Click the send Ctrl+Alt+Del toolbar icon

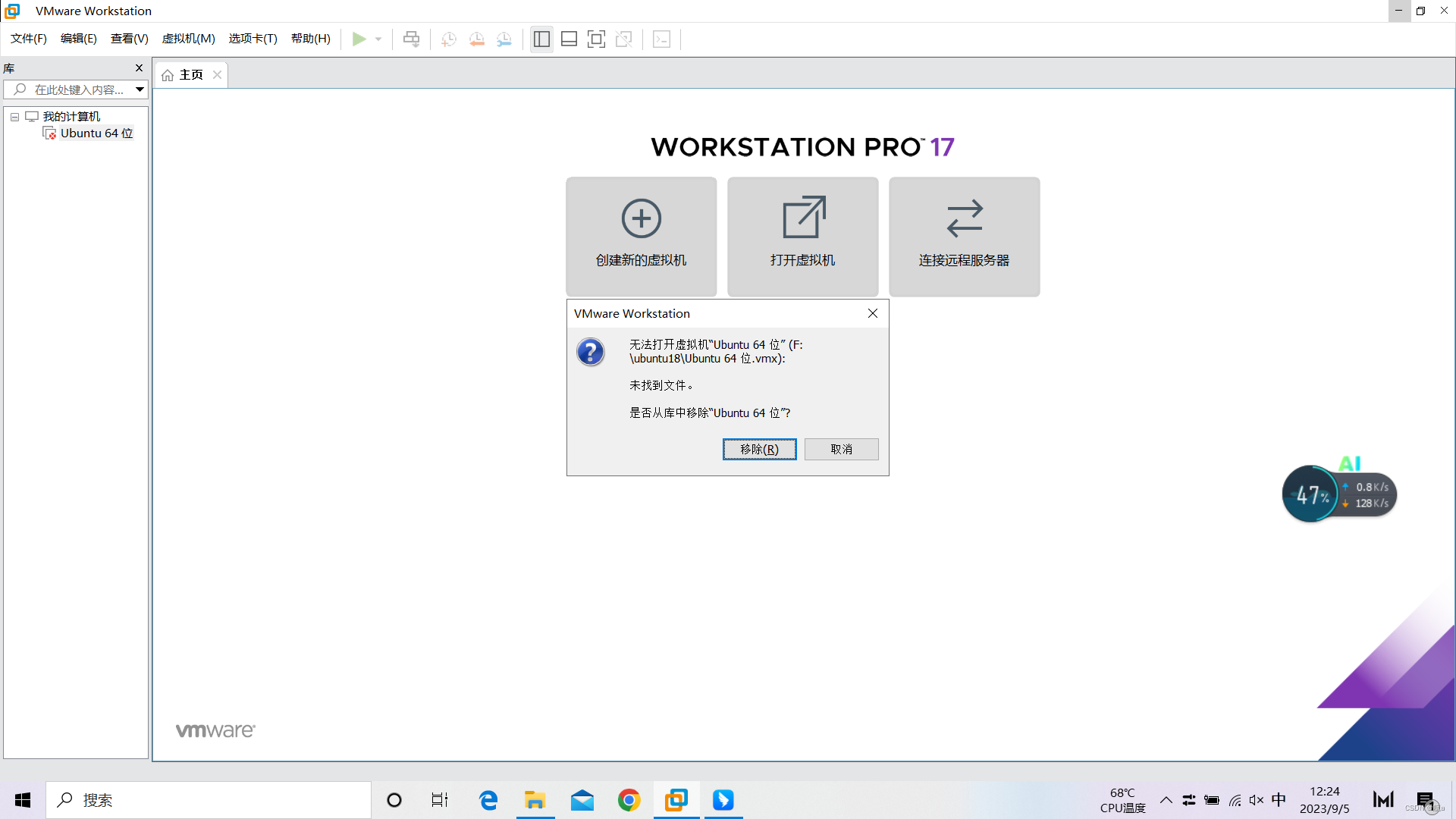[411, 39]
